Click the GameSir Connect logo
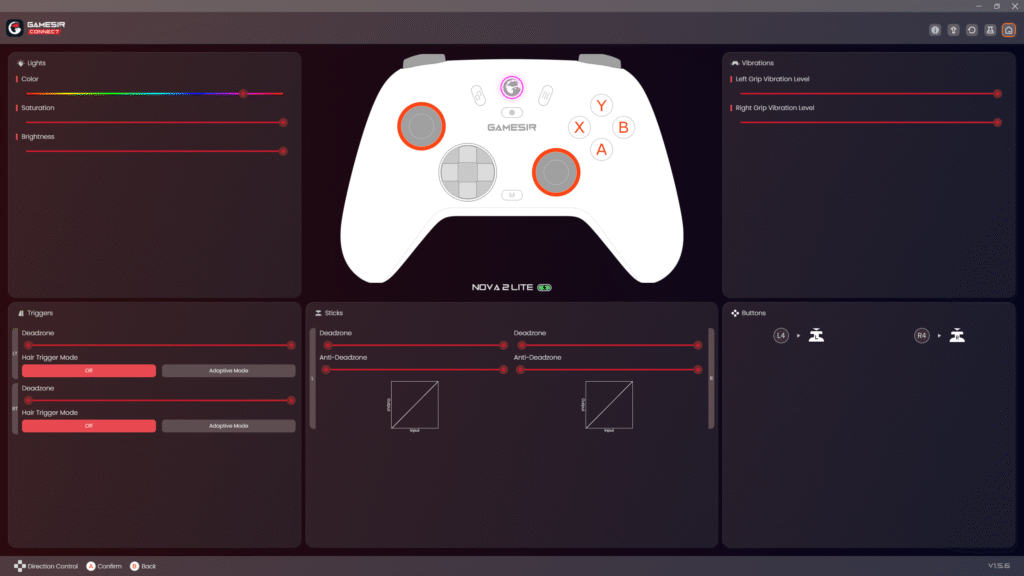This screenshot has height=576, width=1024. (36, 27)
